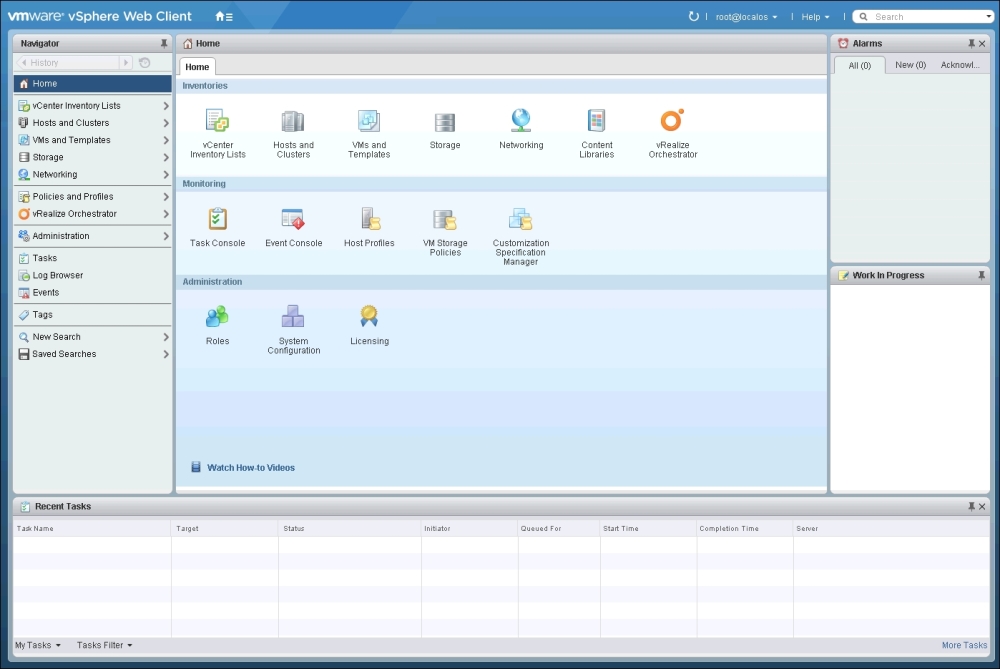
Task: Select the Home tab
Action: tap(197, 67)
